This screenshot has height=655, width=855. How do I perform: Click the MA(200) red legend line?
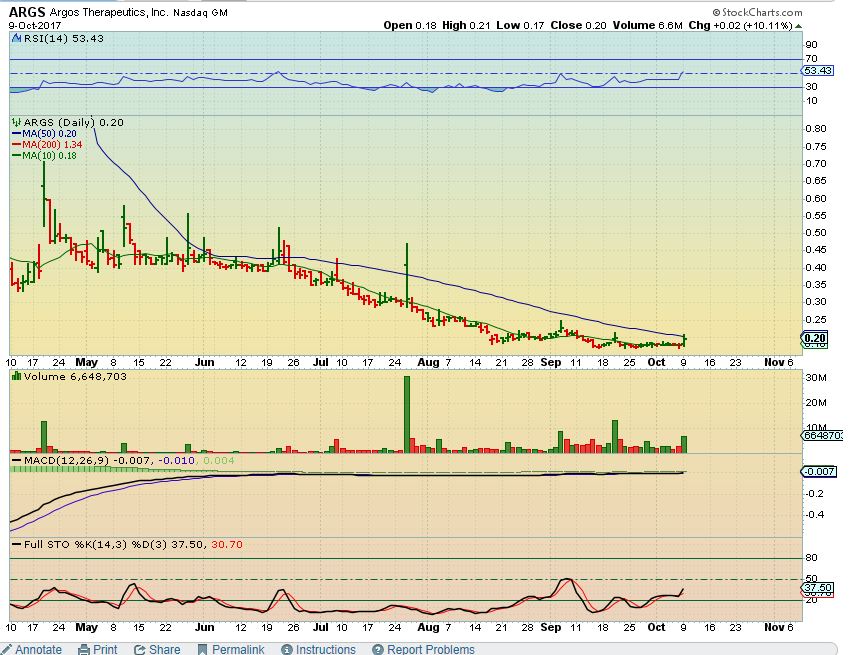click(x=16, y=144)
